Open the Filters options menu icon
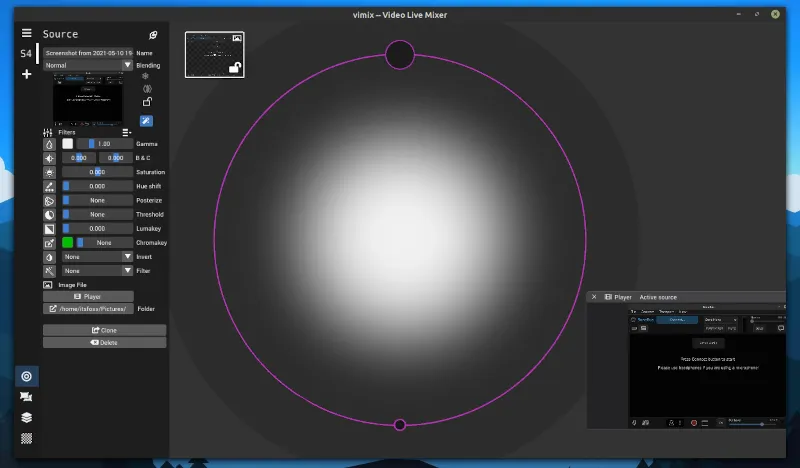This screenshot has width=800, height=468. click(x=127, y=133)
